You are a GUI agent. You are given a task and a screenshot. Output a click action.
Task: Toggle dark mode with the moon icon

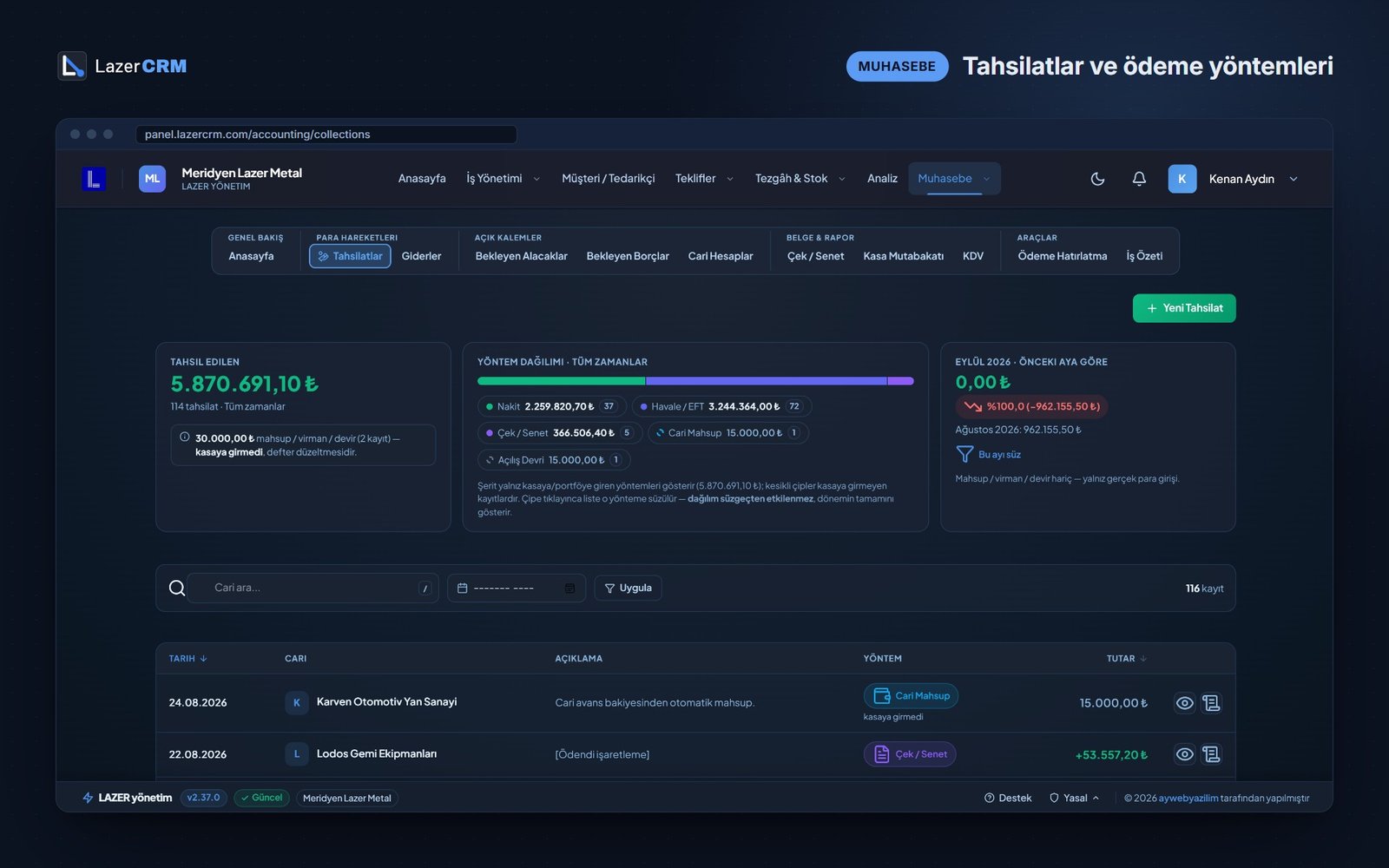click(1097, 179)
